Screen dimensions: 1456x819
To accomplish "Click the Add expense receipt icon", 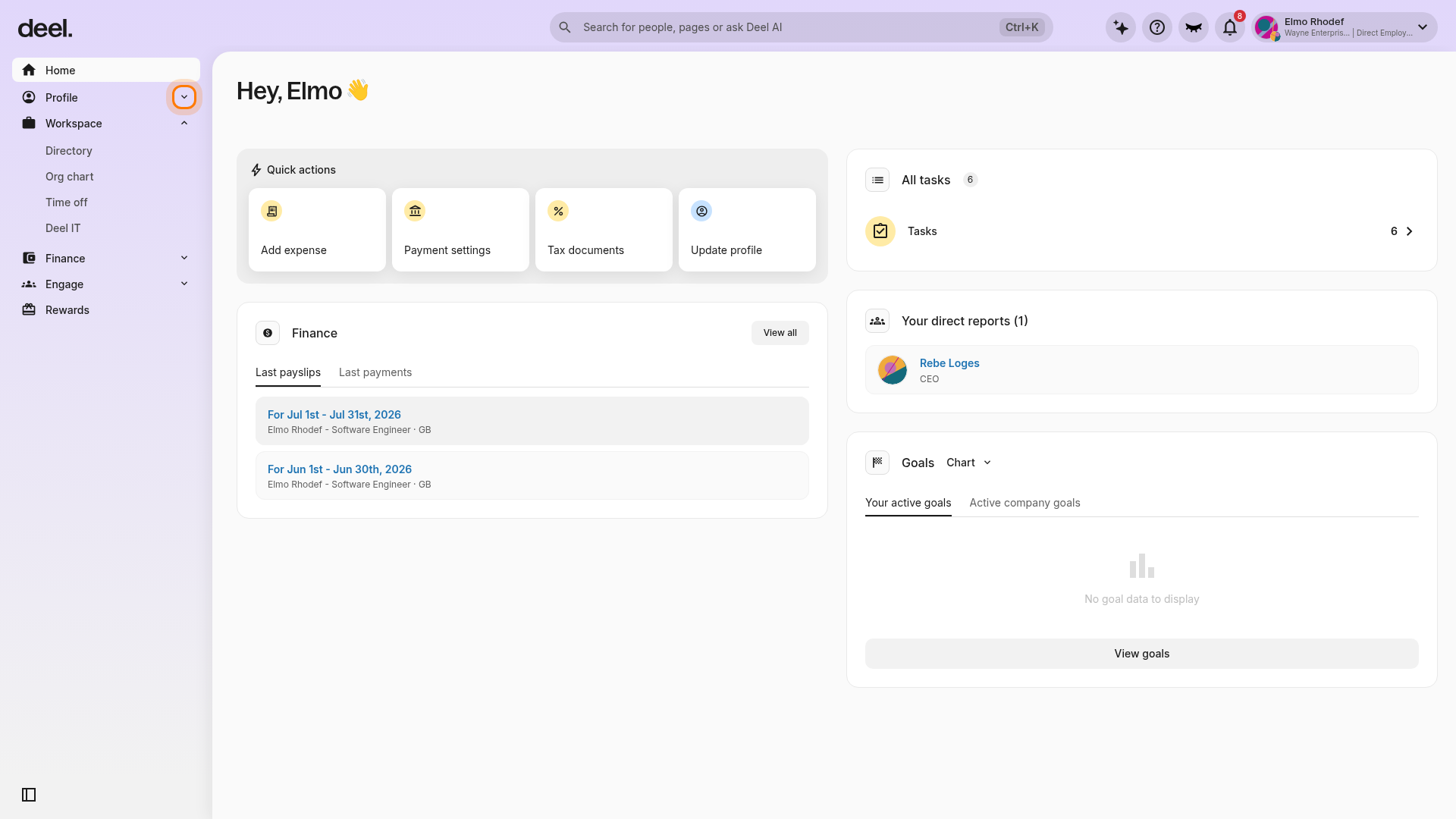I will (271, 211).
